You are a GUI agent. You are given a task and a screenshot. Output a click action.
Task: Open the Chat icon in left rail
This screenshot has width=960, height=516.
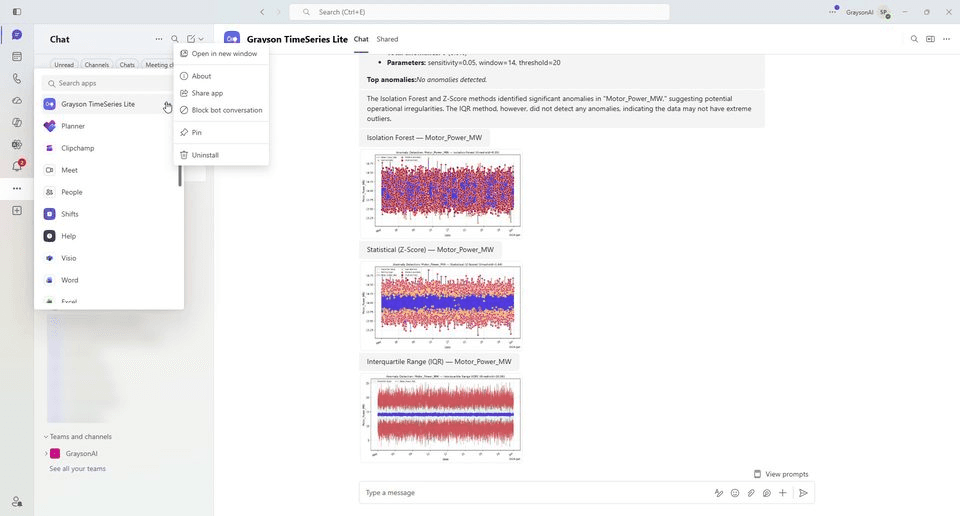click(17, 35)
